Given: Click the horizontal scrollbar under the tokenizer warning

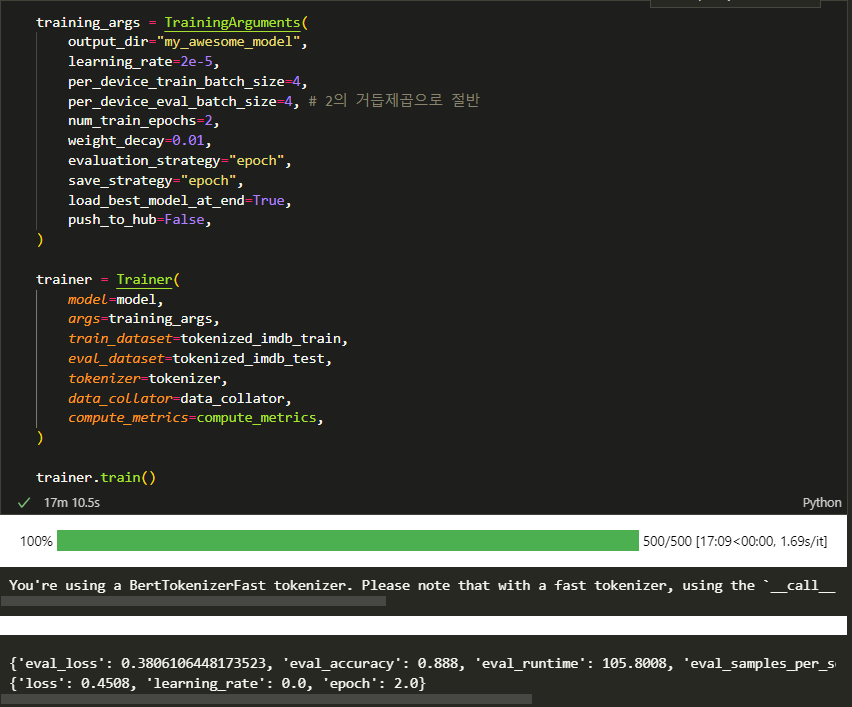Looking at the screenshot, I should (x=193, y=602).
